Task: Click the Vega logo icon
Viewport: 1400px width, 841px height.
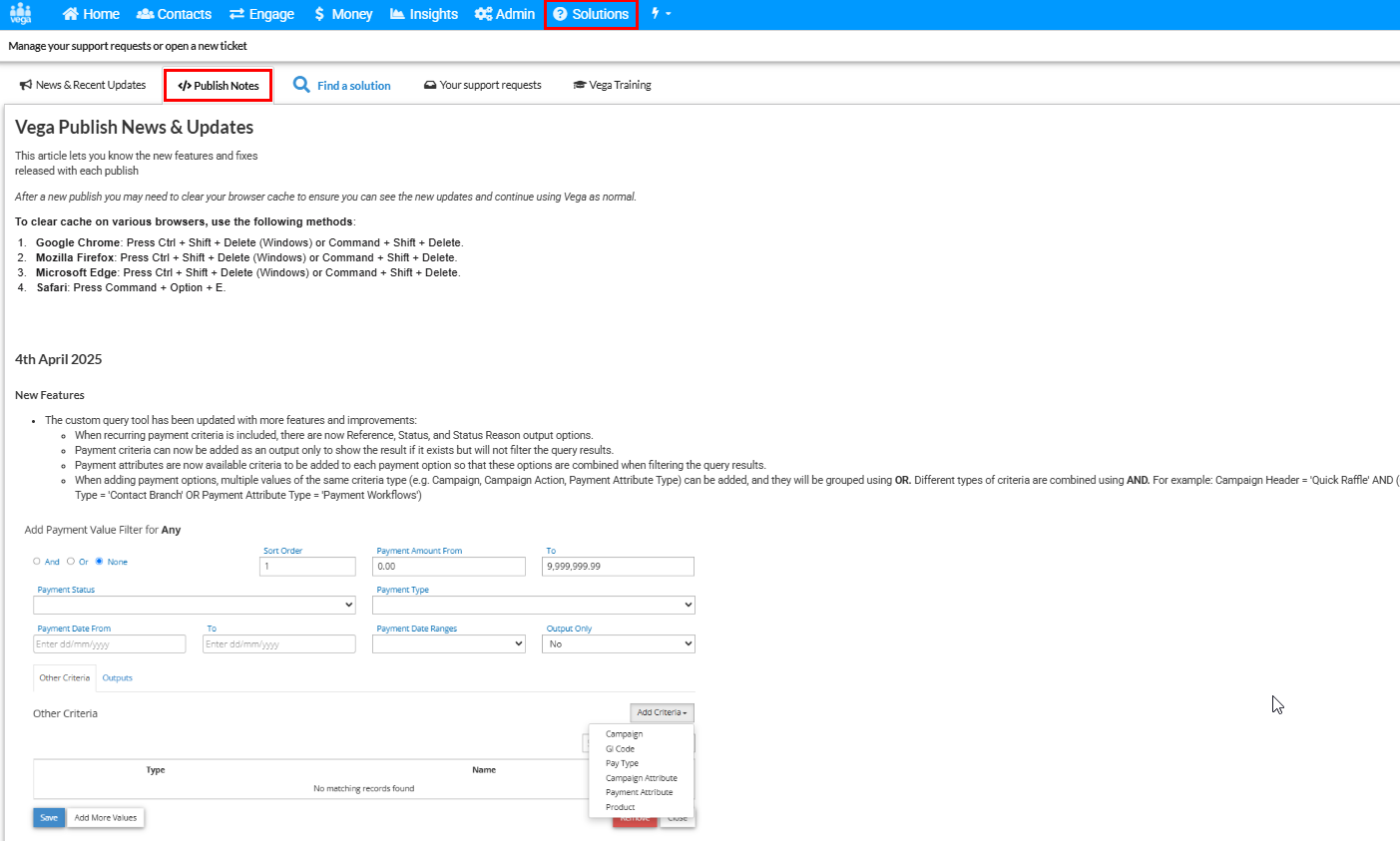Action: pyautogui.click(x=20, y=13)
